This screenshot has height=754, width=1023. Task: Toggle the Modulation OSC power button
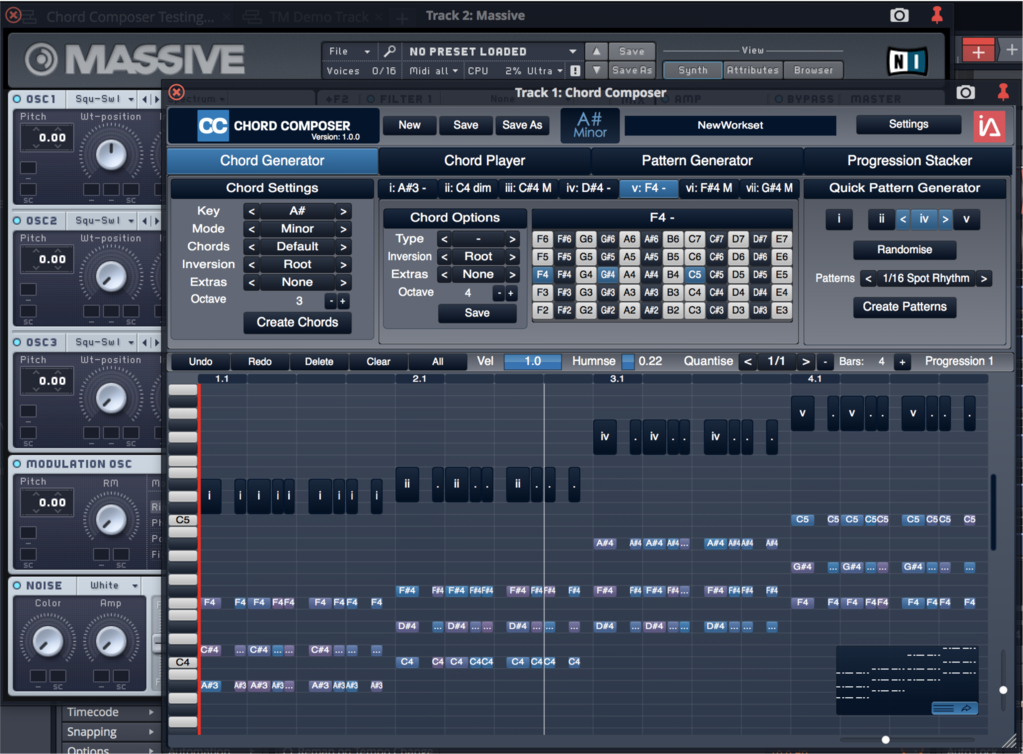pos(18,464)
